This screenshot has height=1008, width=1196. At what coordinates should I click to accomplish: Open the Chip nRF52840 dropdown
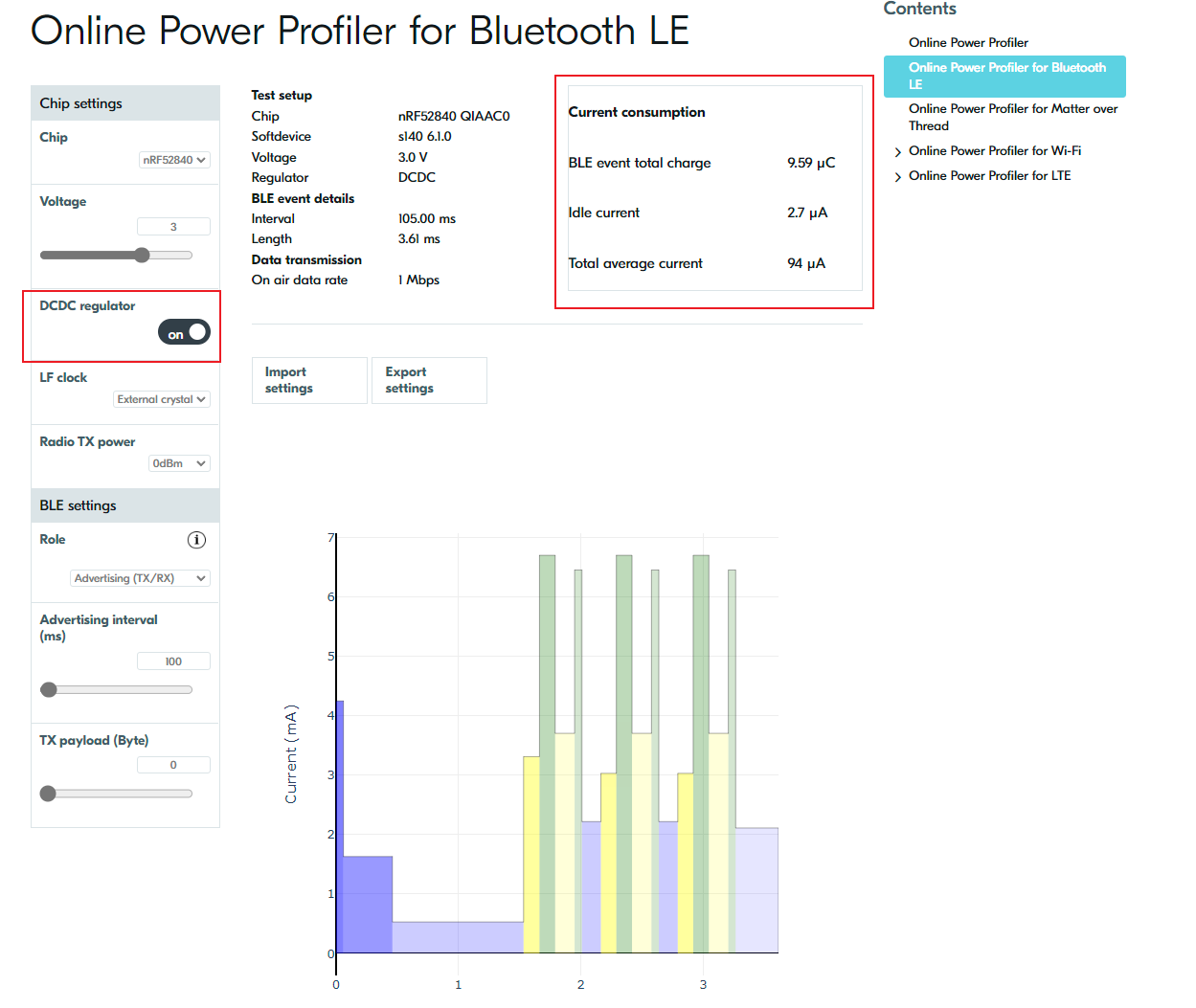coord(174,160)
